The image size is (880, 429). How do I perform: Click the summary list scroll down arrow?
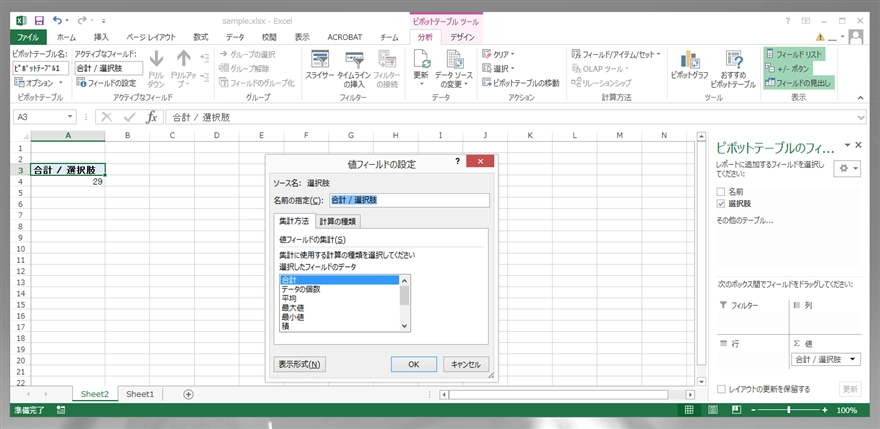(405, 326)
